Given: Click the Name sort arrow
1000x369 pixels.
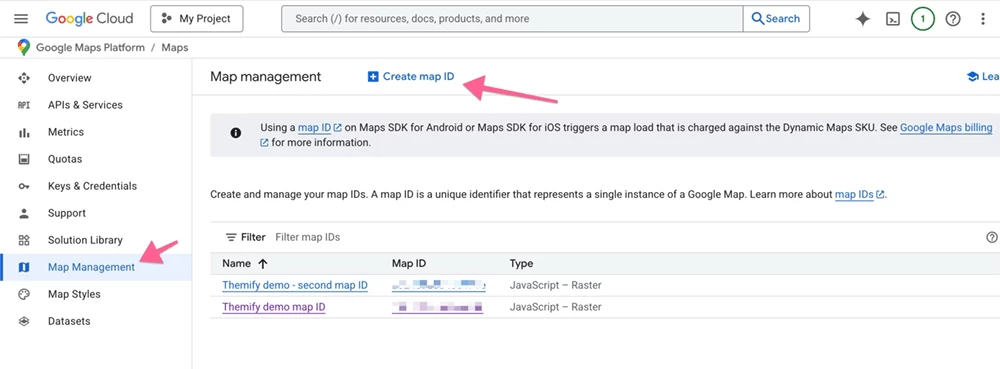Looking at the screenshot, I should point(262,263).
